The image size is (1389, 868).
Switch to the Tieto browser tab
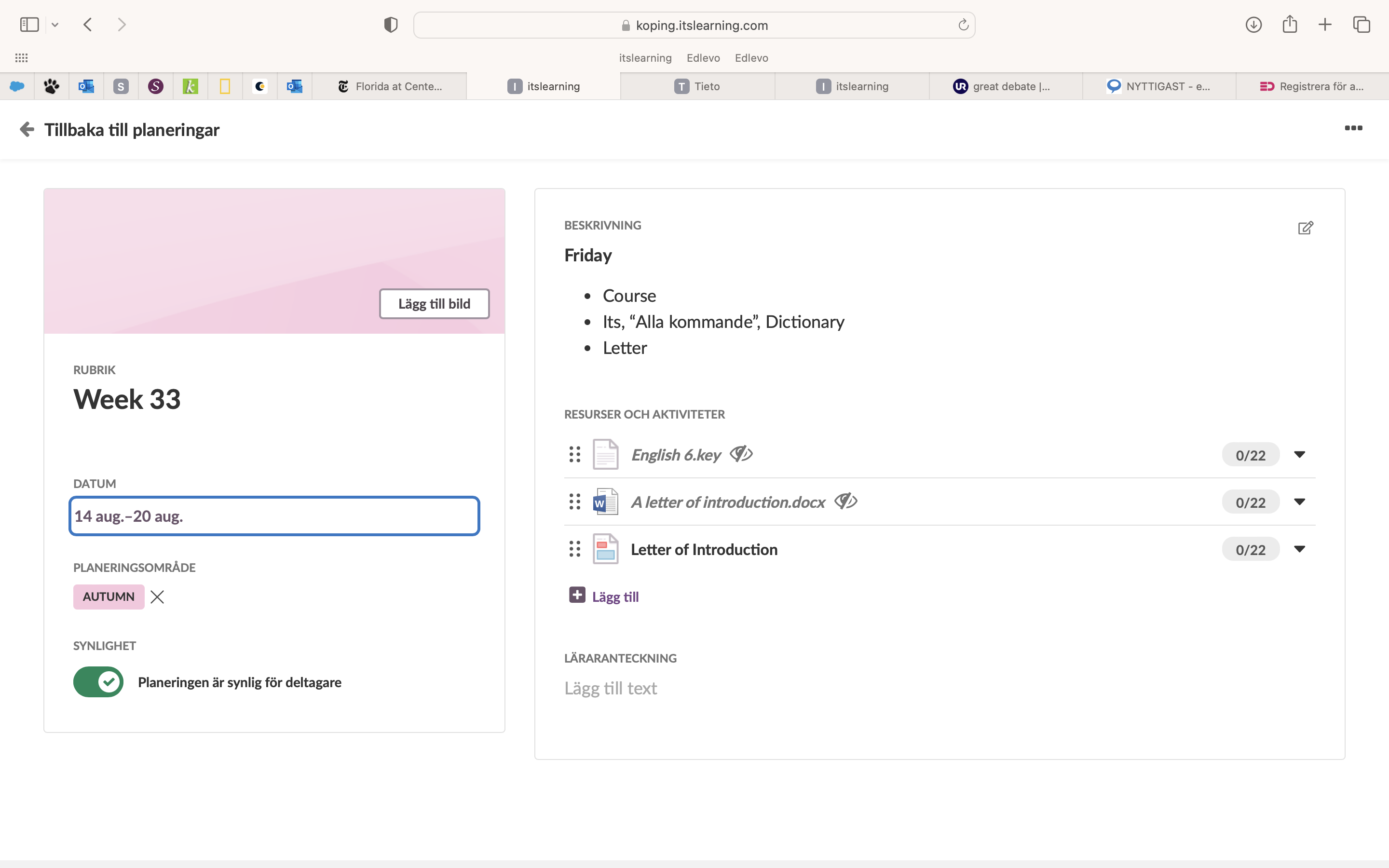(x=697, y=86)
